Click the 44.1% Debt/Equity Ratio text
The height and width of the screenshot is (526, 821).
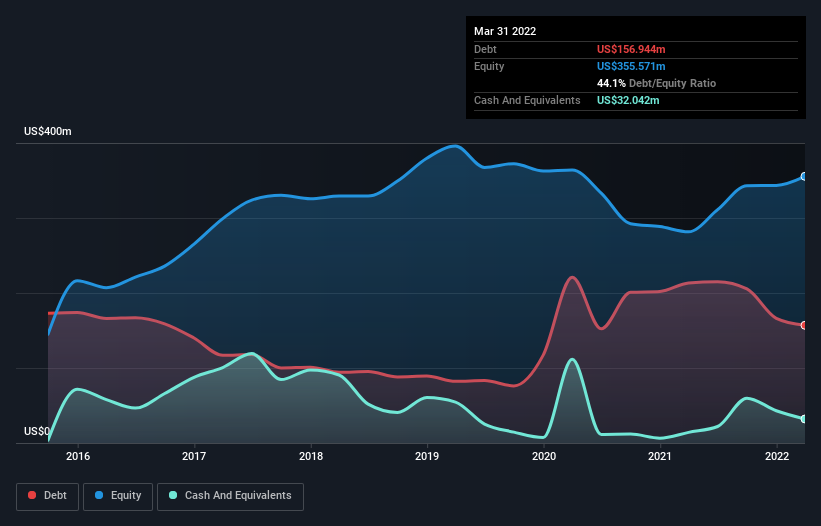(x=656, y=83)
